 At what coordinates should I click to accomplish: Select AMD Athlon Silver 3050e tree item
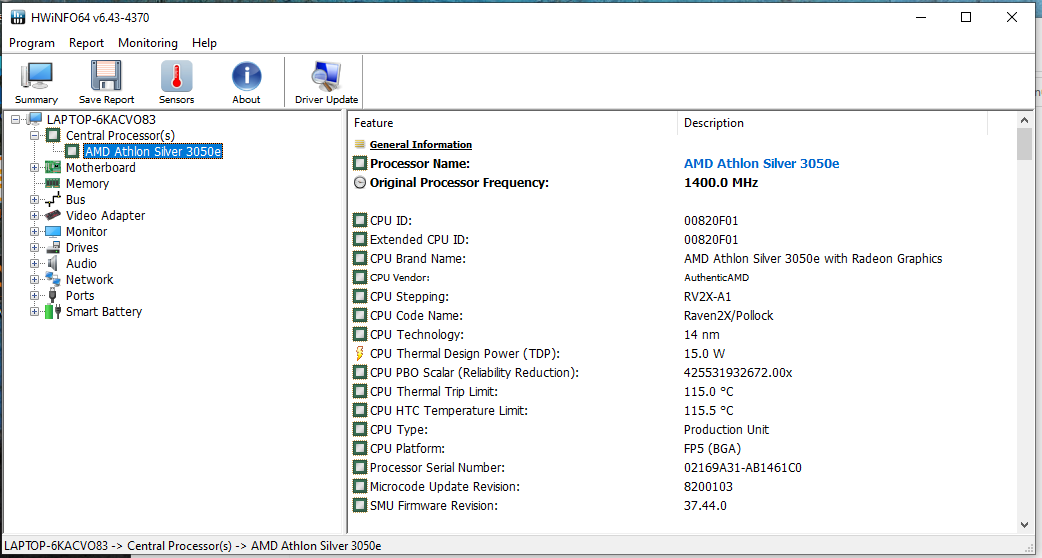(154, 151)
